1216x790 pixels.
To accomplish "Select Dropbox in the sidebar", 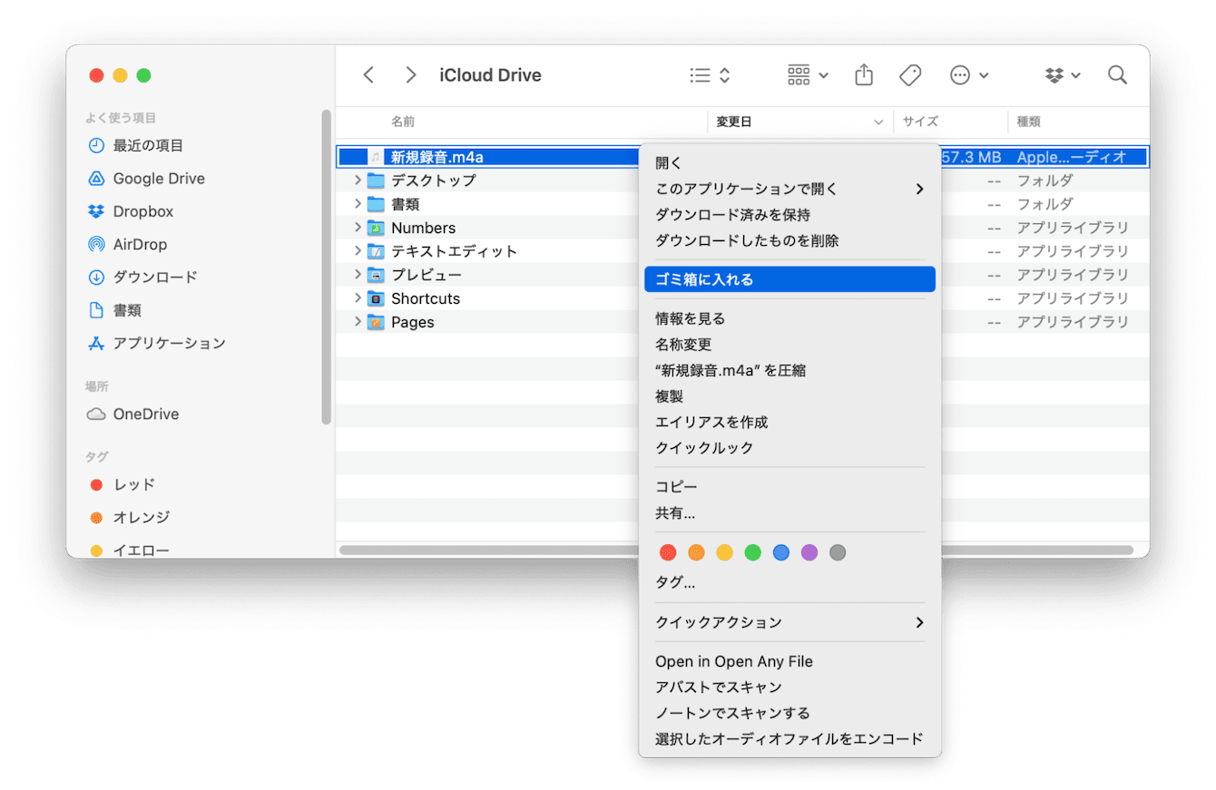I will coord(143,211).
